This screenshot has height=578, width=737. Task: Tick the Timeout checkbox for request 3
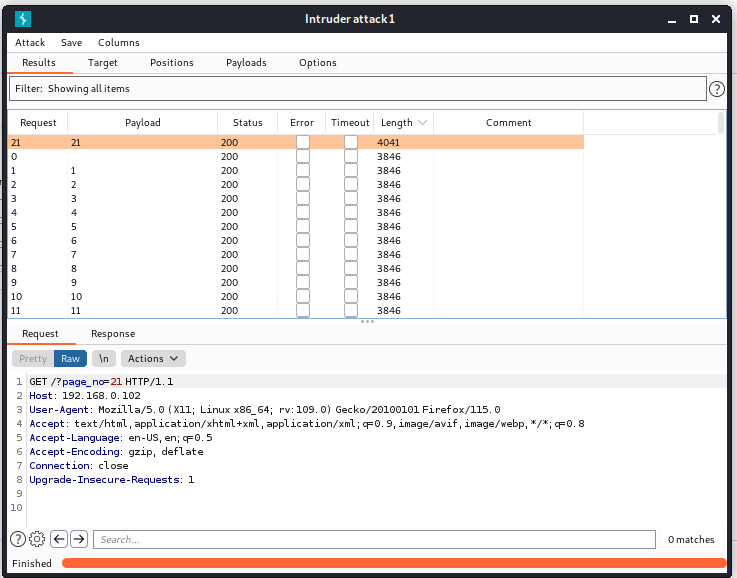(x=351, y=198)
